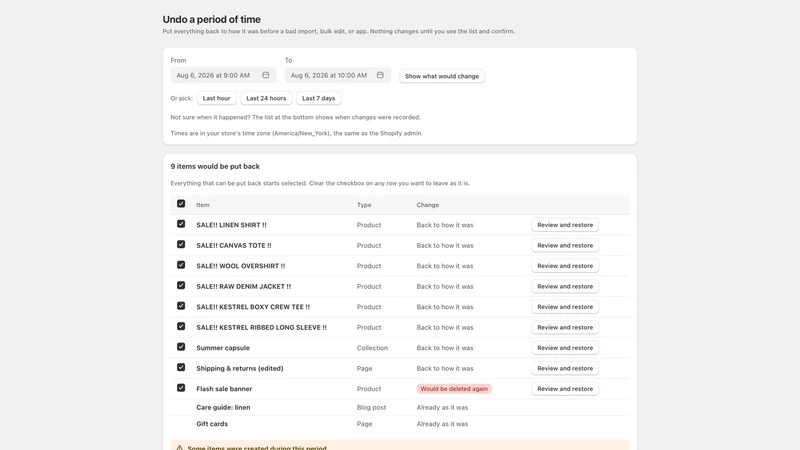This screenshot has width=800, height=450.
Task: Click the Care guide: linen row name
Action: (223, 407)
